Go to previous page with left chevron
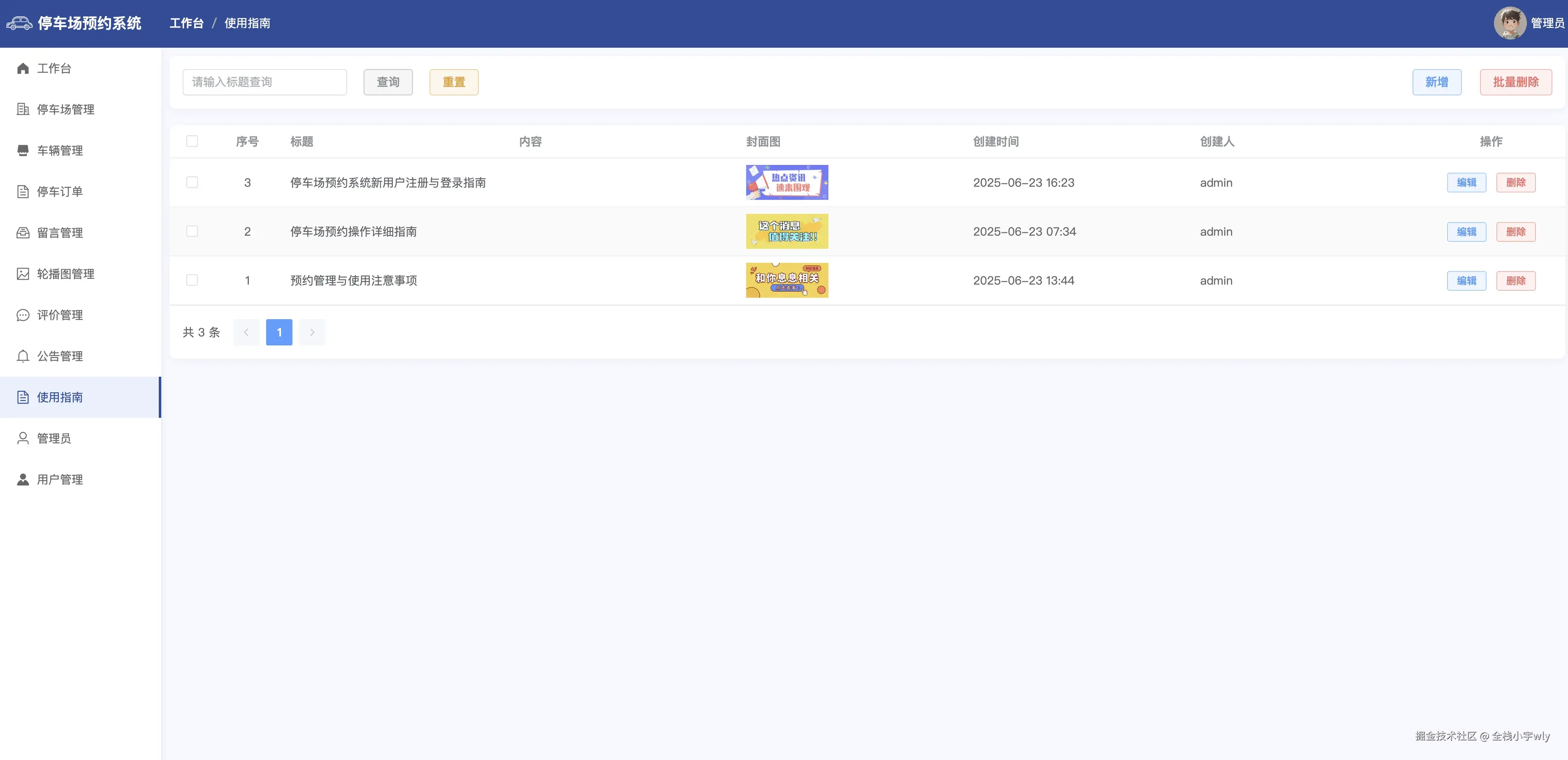 click(x=246, y=332)
